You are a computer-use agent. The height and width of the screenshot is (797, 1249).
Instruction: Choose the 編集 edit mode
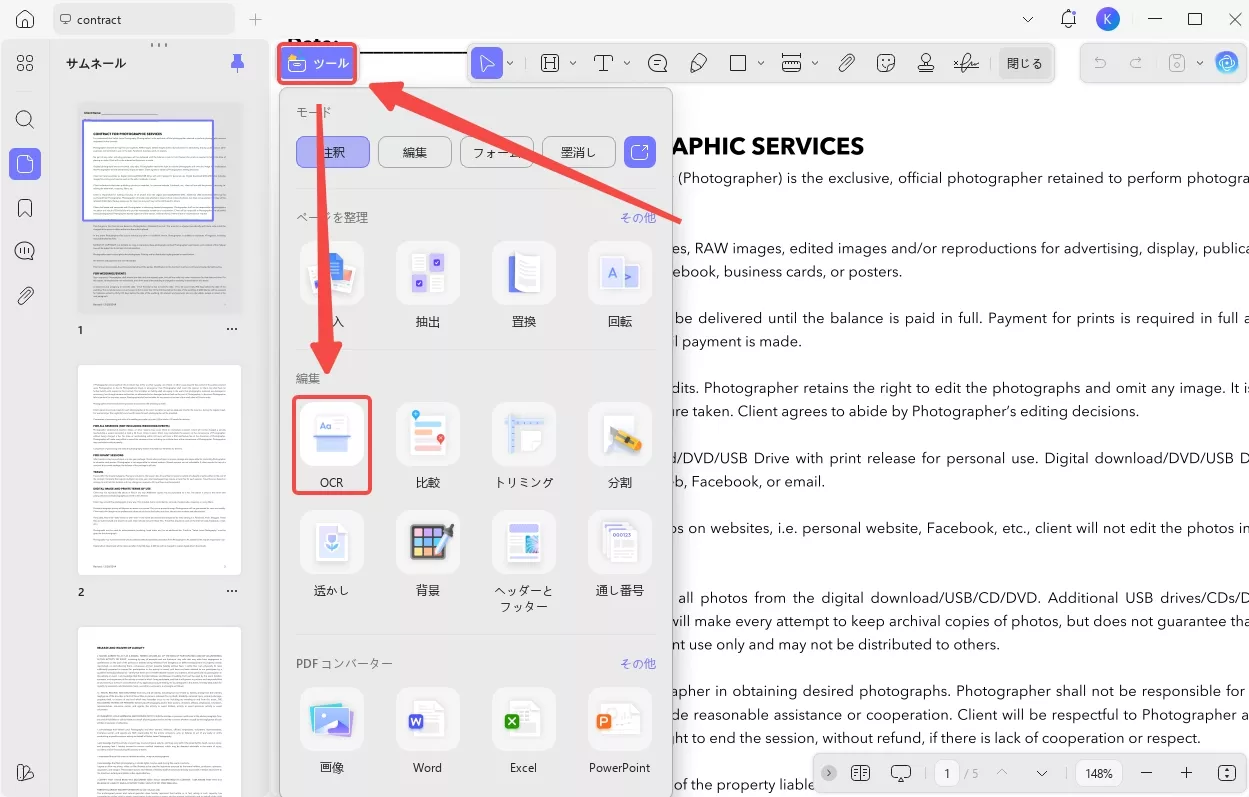(x=415, y=152)
